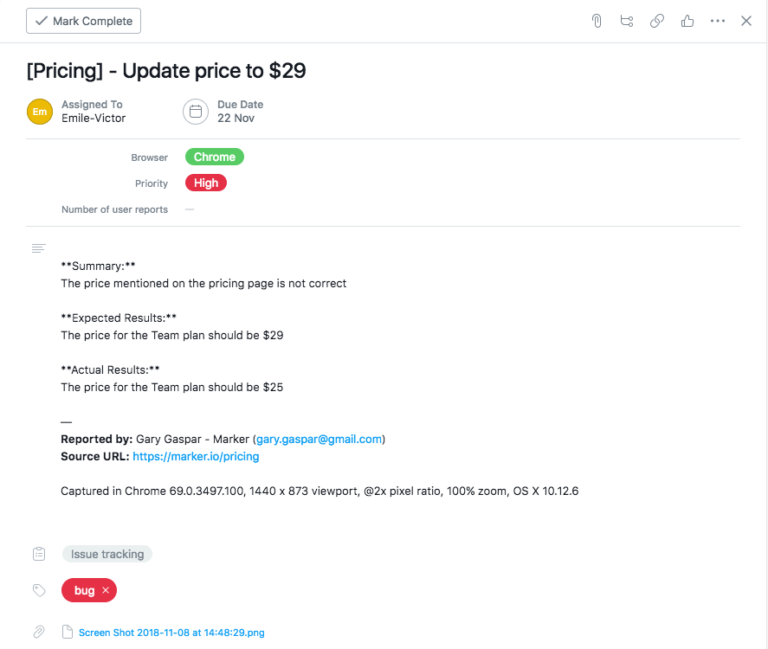Screen dimensions: 768x649
Task: Click the project clipboard icon
Action: (x=39, y=554)
